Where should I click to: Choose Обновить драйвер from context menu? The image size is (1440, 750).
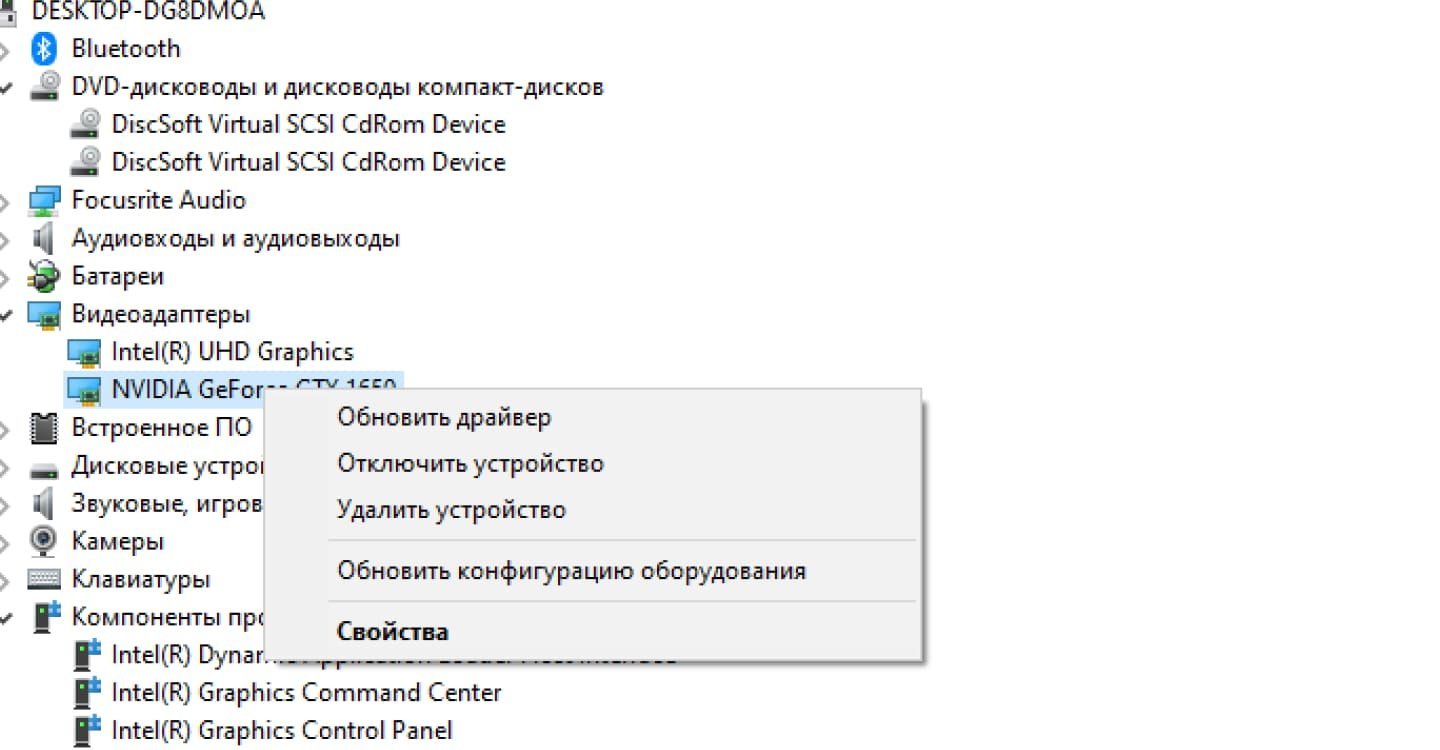pos(444,417)
